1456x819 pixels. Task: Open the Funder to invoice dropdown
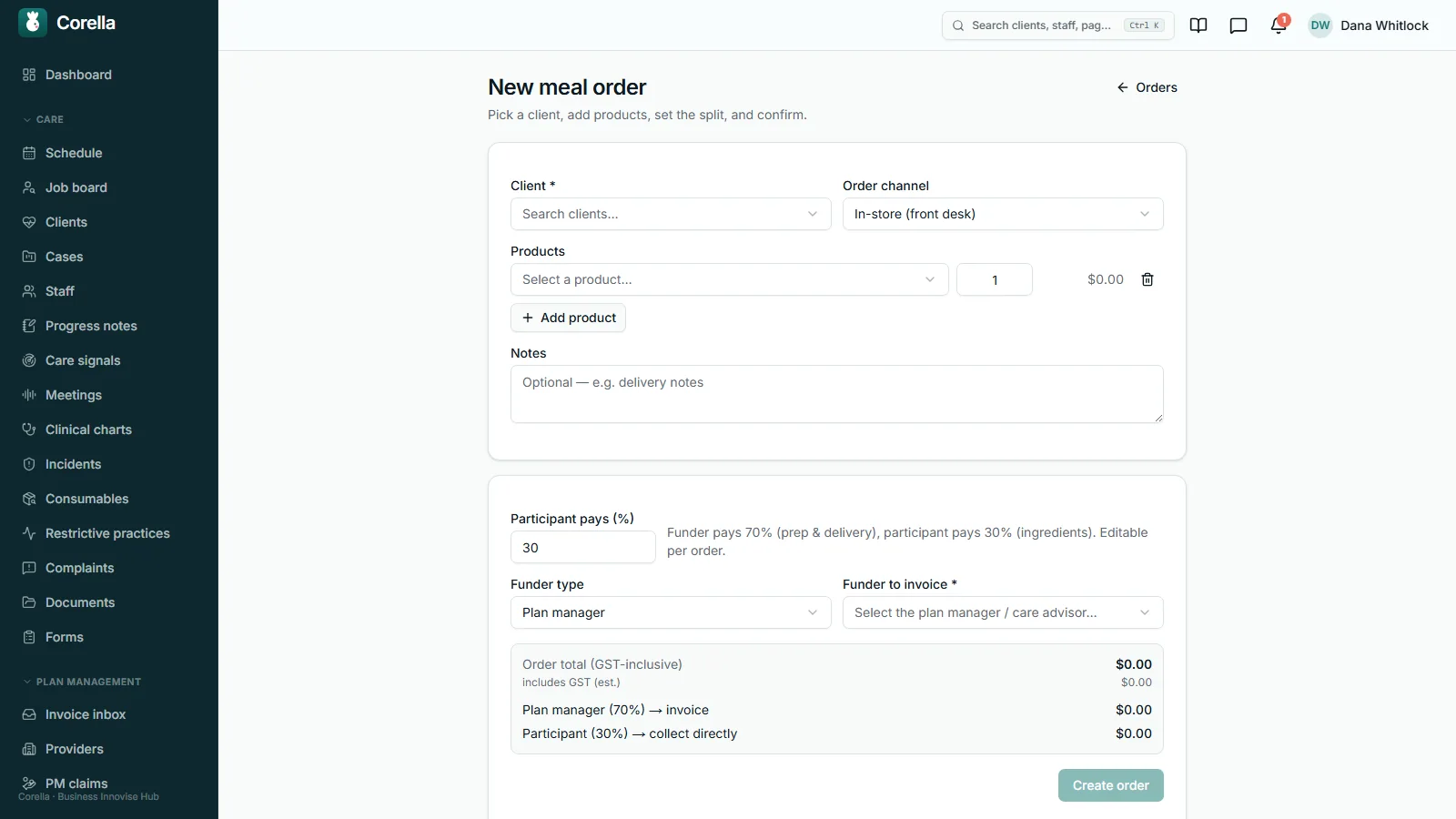pos(1003,612)
